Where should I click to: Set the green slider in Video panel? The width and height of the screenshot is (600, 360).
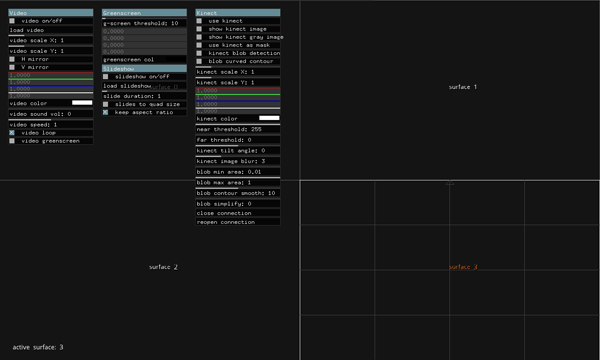coord(51,82)
